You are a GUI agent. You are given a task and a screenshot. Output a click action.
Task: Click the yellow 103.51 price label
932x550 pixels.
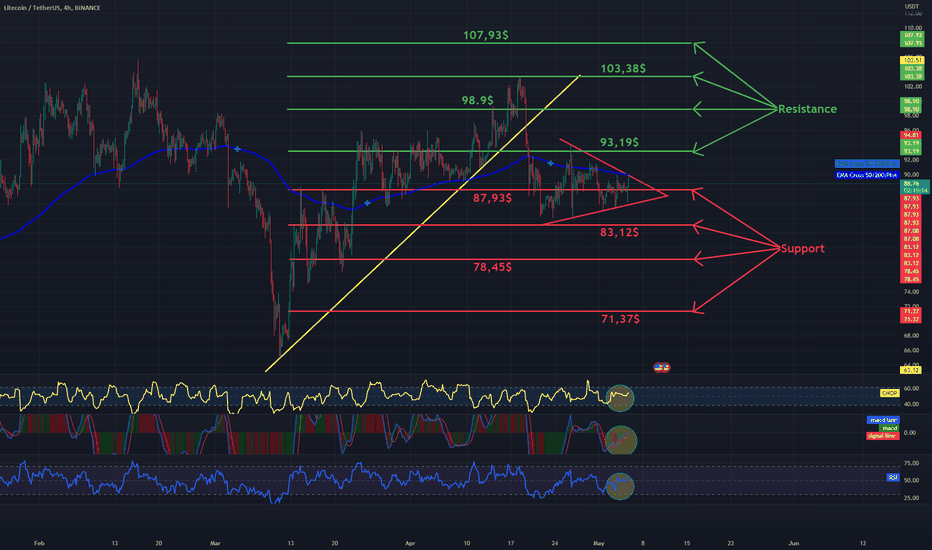(912, 60)
